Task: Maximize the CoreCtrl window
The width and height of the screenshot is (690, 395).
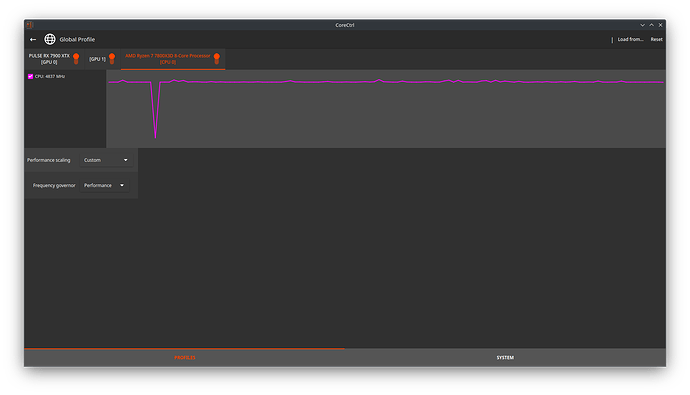Action: click(652, 25)
